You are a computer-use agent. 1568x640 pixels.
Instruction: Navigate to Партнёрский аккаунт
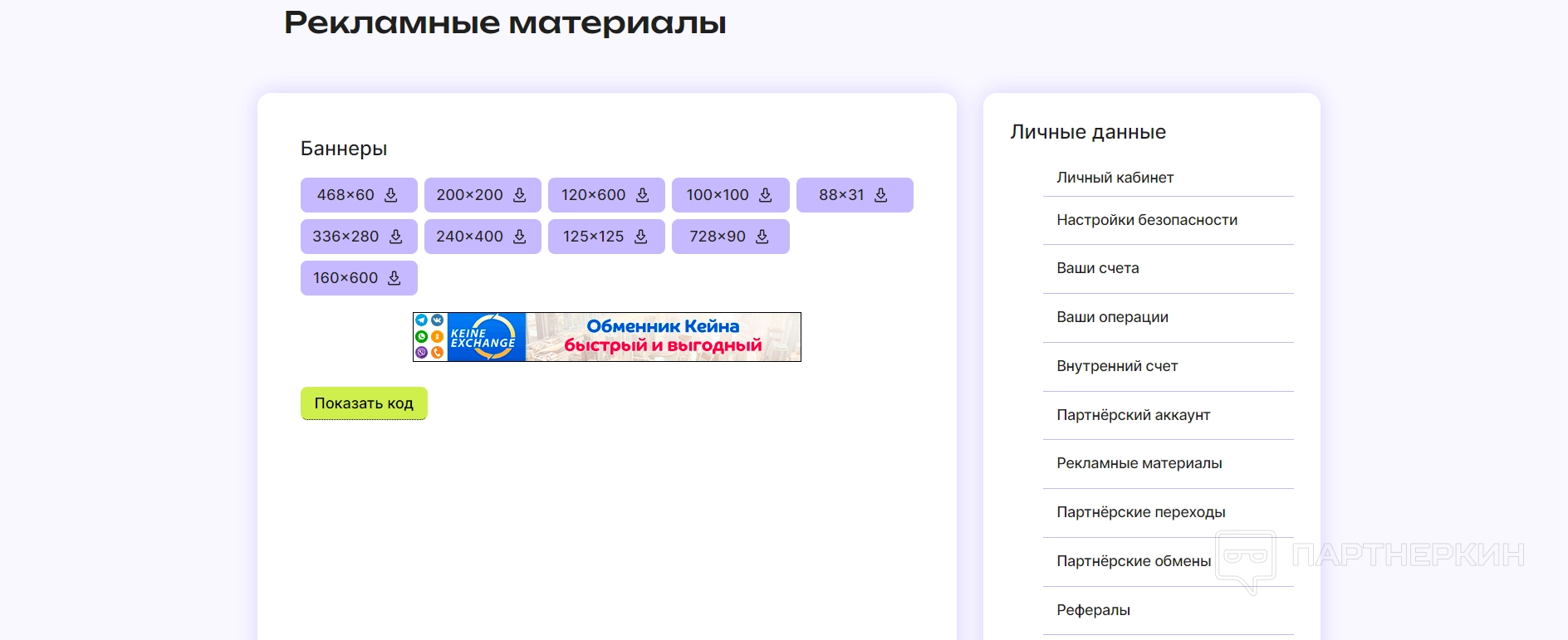[1134, 415]
